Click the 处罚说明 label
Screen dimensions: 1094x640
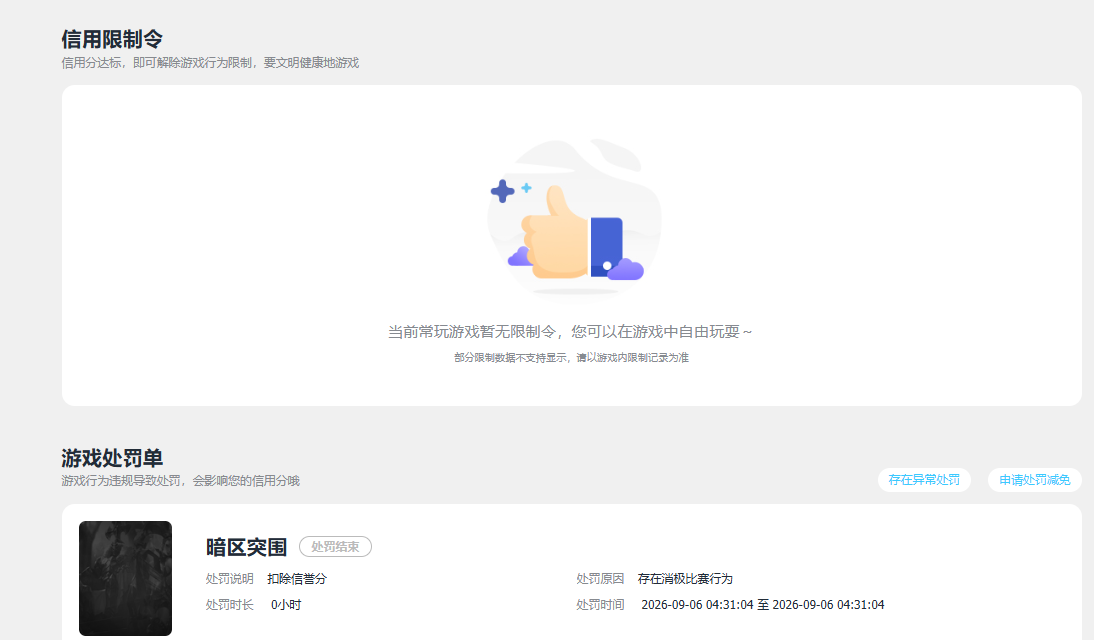[x=230, y=579]
